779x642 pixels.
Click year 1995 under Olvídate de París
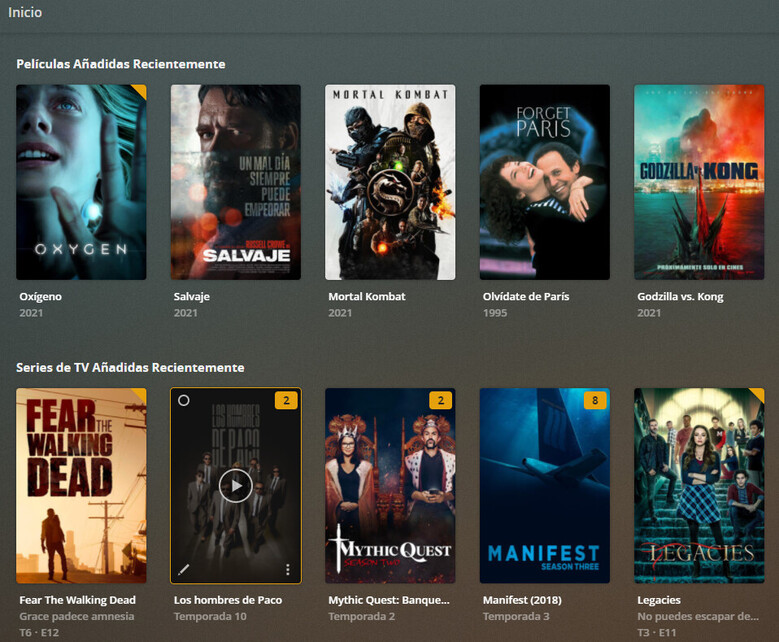pyautogui.click(x=495, y=313)
